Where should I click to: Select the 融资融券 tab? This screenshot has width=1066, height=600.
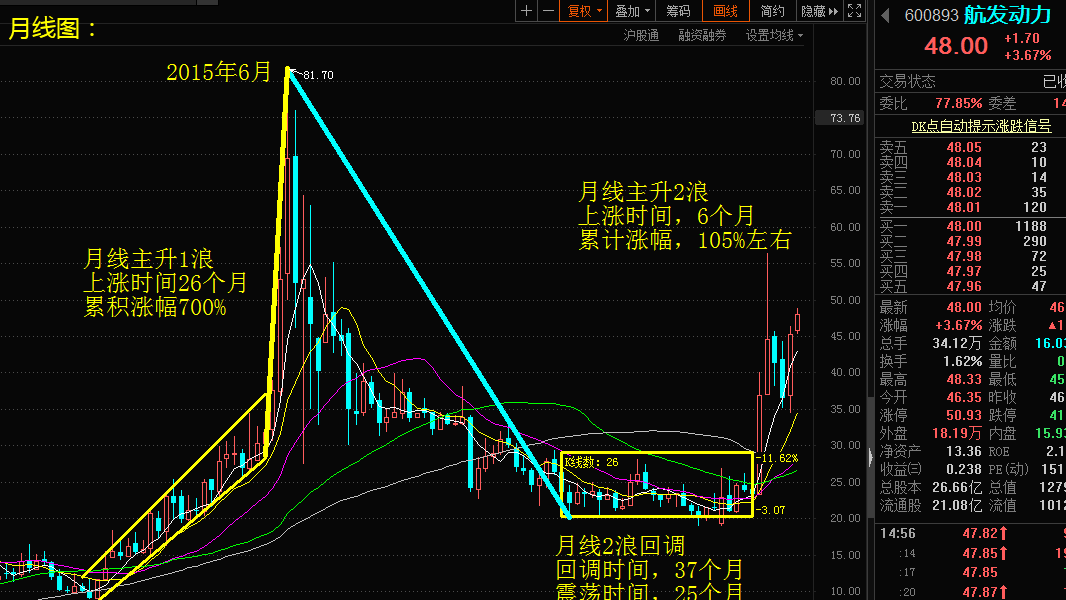coord(702,35)
